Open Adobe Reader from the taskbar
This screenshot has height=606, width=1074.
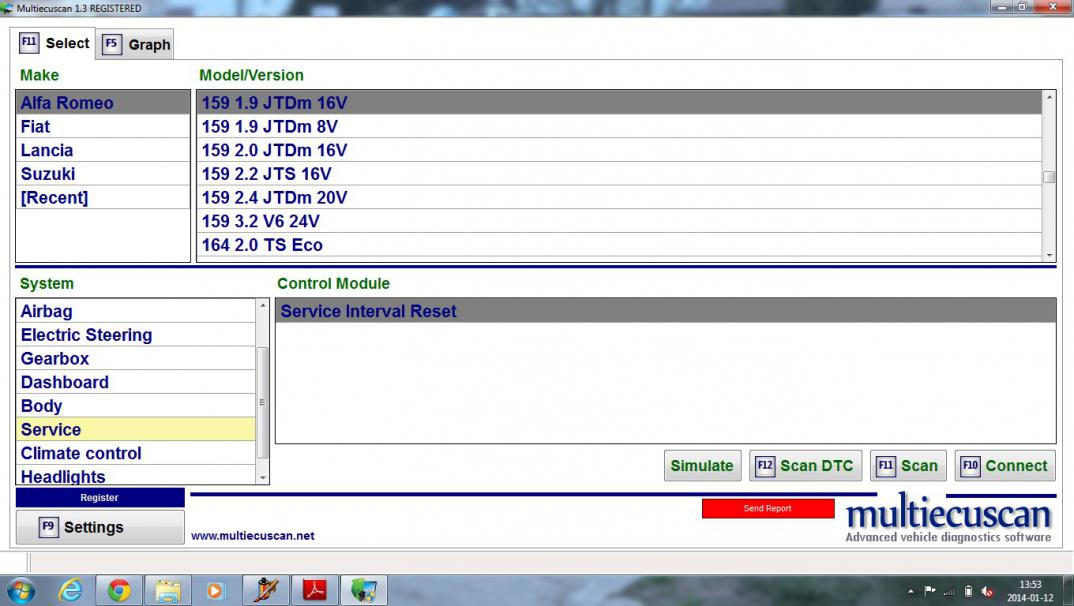[x=314, y=590]
